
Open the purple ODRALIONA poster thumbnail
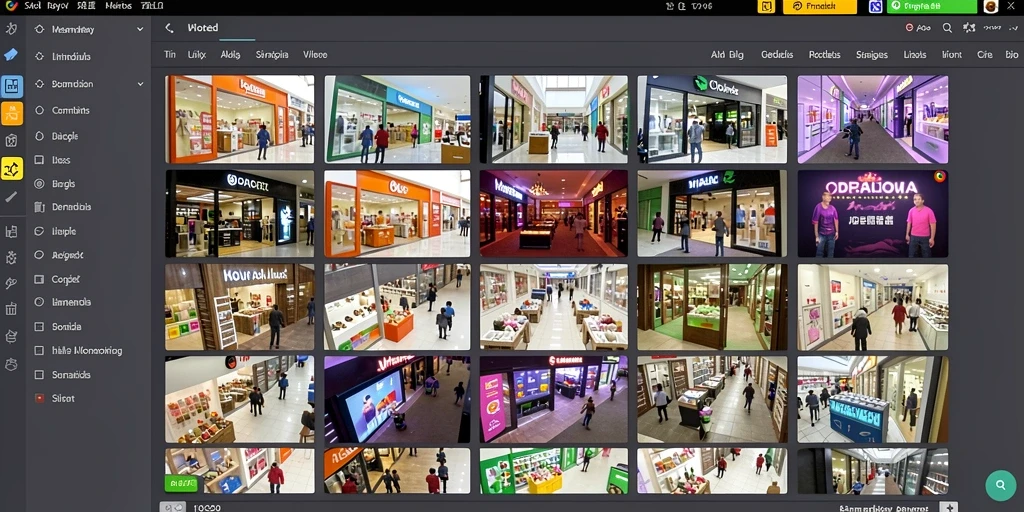tap(872, 214)
